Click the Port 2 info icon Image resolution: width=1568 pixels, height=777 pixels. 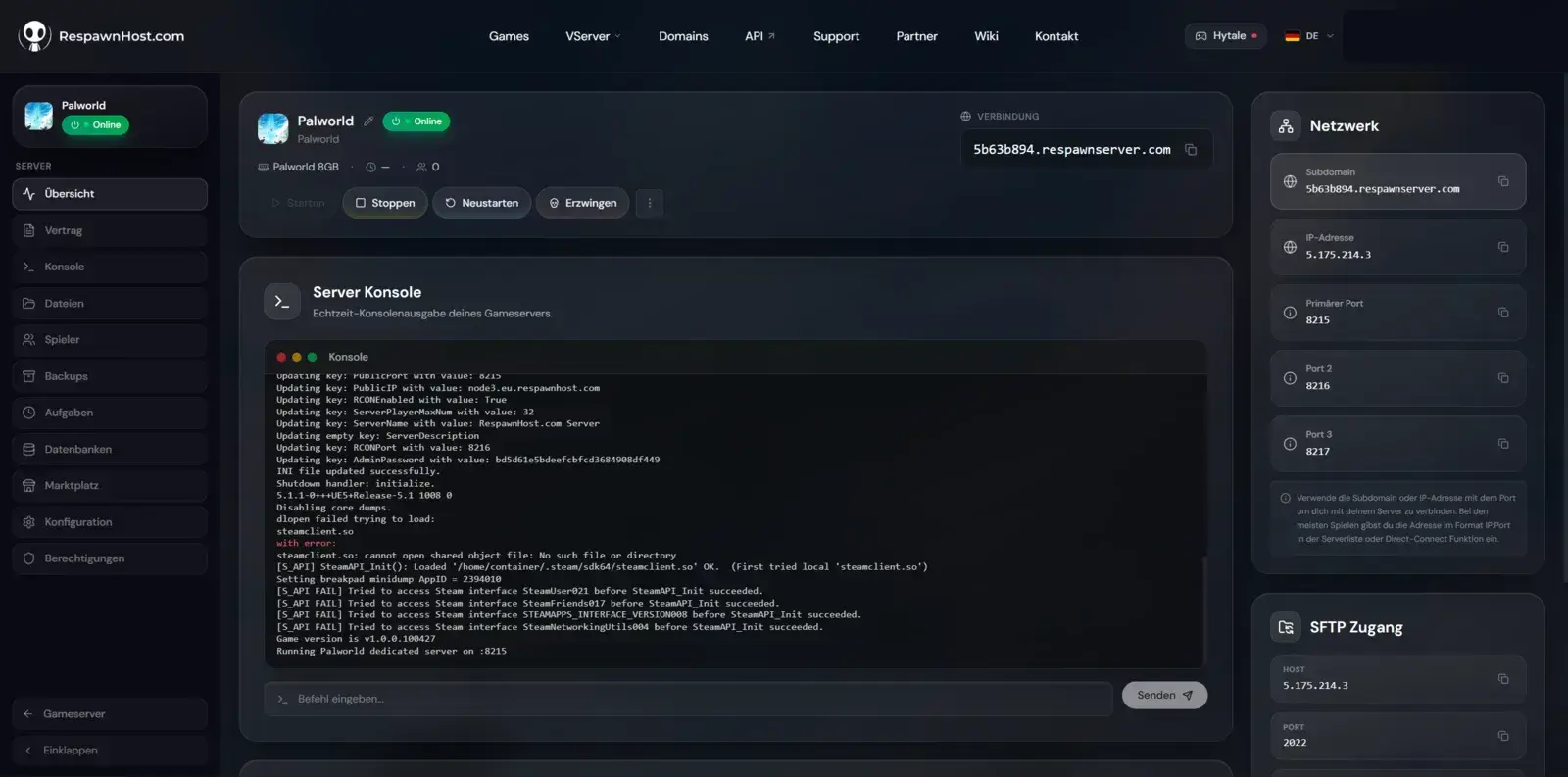(x=1290, y=378)
